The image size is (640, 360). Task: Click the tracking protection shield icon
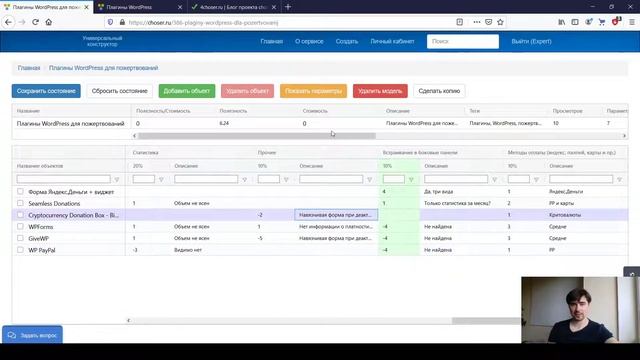click(x=110, y=22)
